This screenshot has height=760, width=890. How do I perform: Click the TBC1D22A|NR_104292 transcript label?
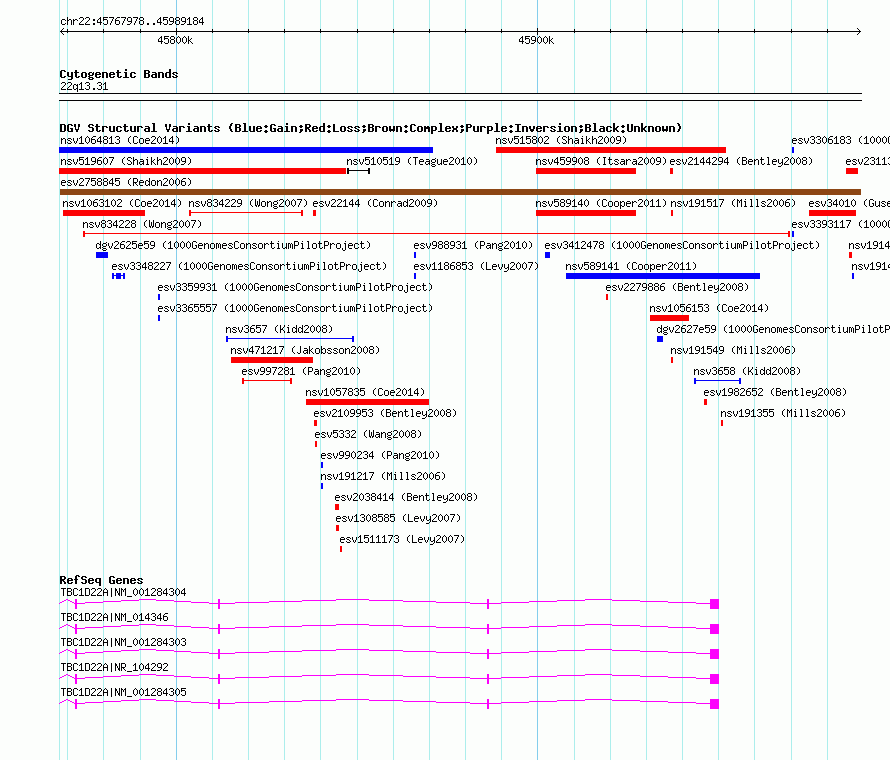pos(114,667)
